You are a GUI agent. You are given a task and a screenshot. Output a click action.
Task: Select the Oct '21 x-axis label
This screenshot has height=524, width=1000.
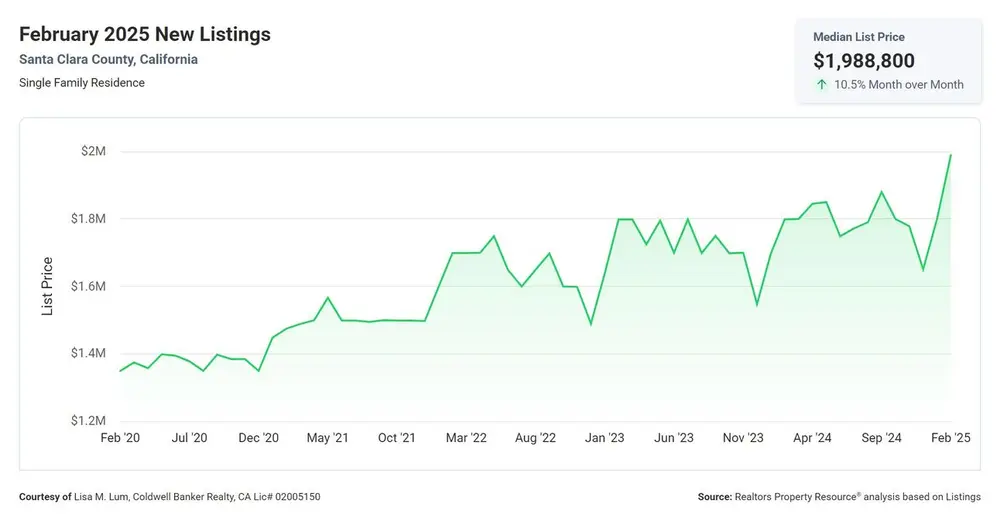pyautogui.click(x=397, y=438)
